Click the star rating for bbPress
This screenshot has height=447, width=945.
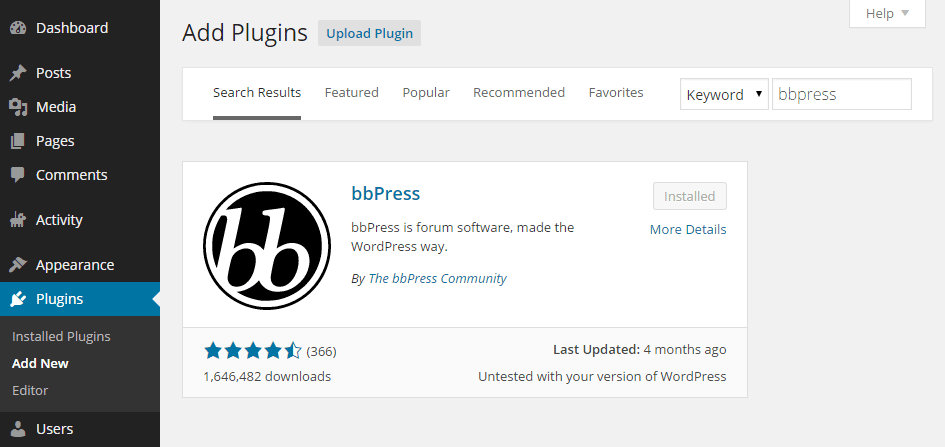pos(253,351)
